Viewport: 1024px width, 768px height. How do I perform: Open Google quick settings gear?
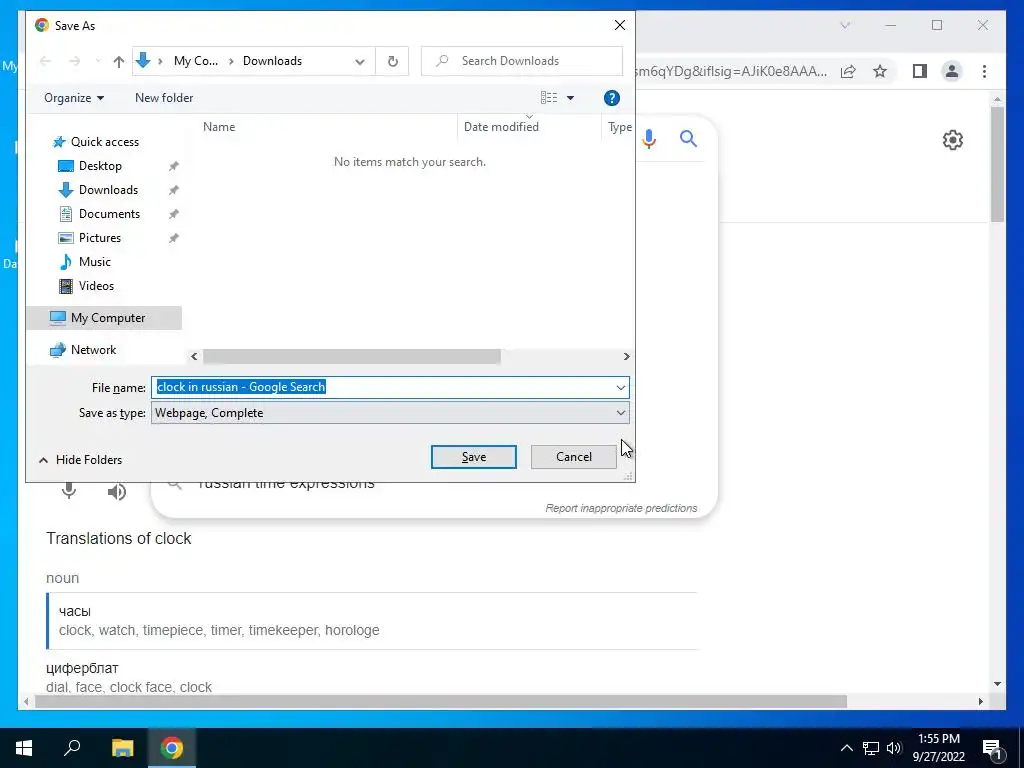click(x=953, y=140)
